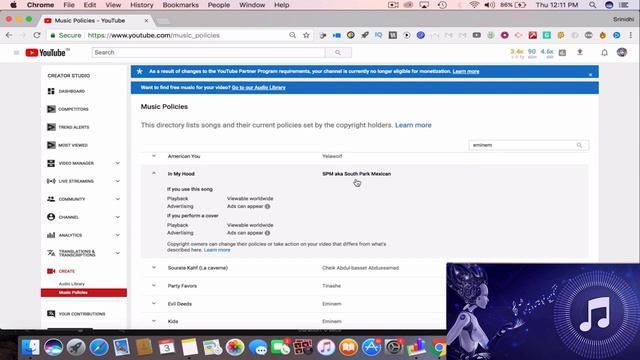This screenshot has height=360, width=640.
Task: Dismiss the monetization banner
Action: 590,75
